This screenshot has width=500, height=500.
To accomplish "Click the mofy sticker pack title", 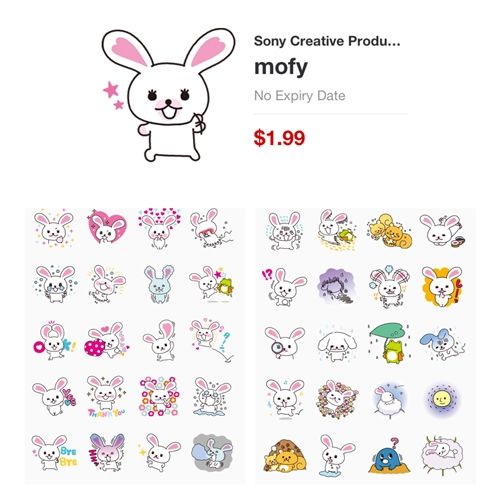I will coord(281,67).
